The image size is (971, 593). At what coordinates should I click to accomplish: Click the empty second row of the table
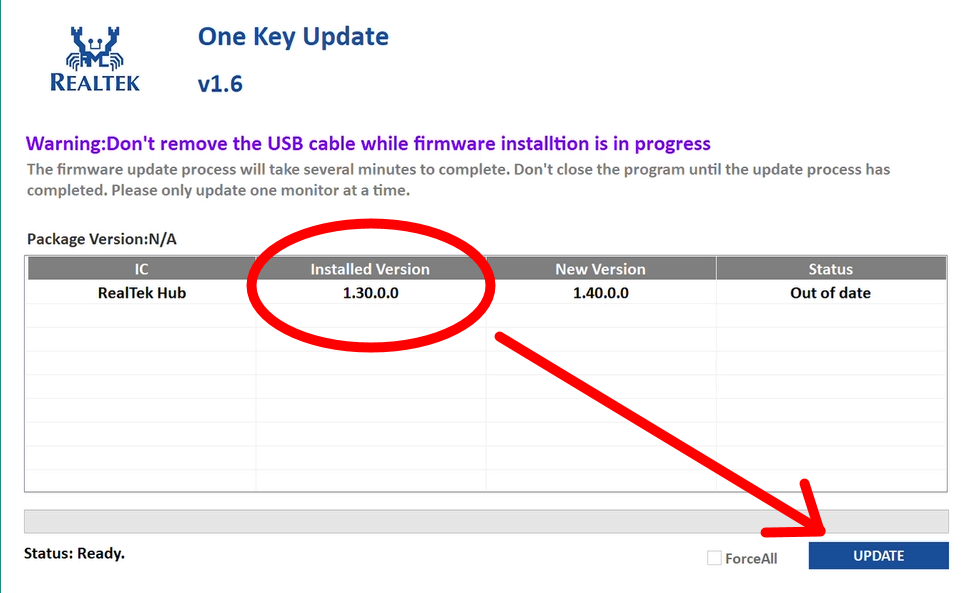point(486,317)
